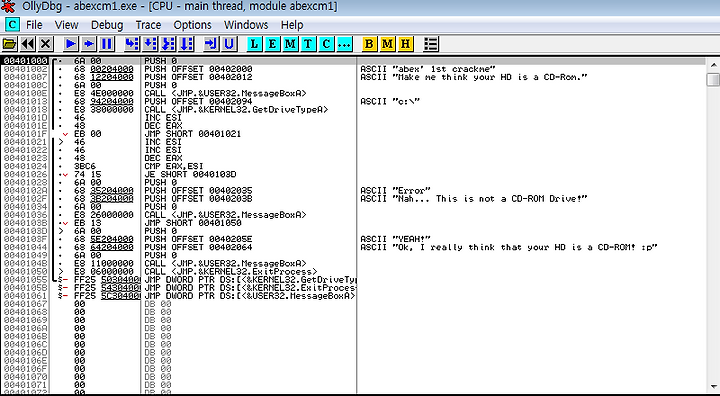Step over with the second stepping icon
The image size is (720, 396).
click(150, 44)
